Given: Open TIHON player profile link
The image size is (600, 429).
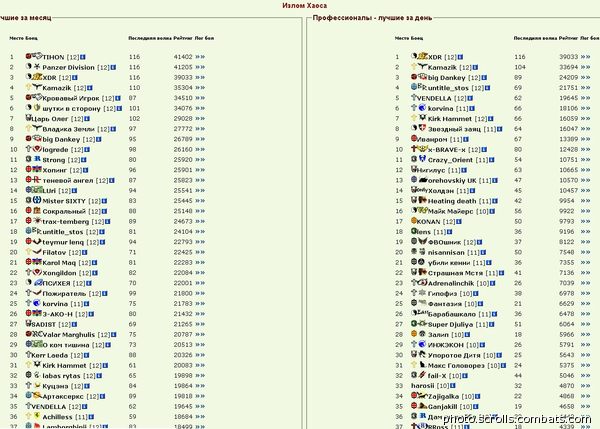Looking at the screenshot, I should 53,57.
